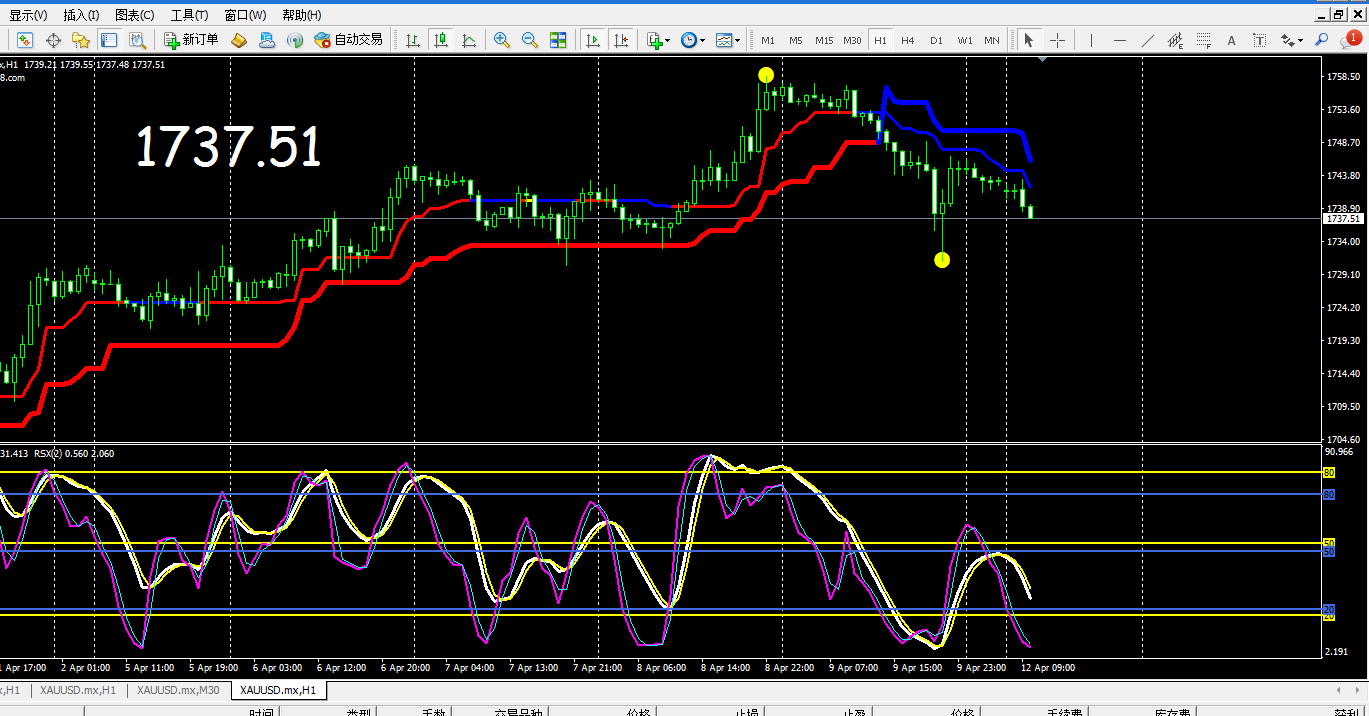Click the New Order (新订单) button
Viewport: 1369px width, 716px height.
pyautogui.click(x=191, y=40)
